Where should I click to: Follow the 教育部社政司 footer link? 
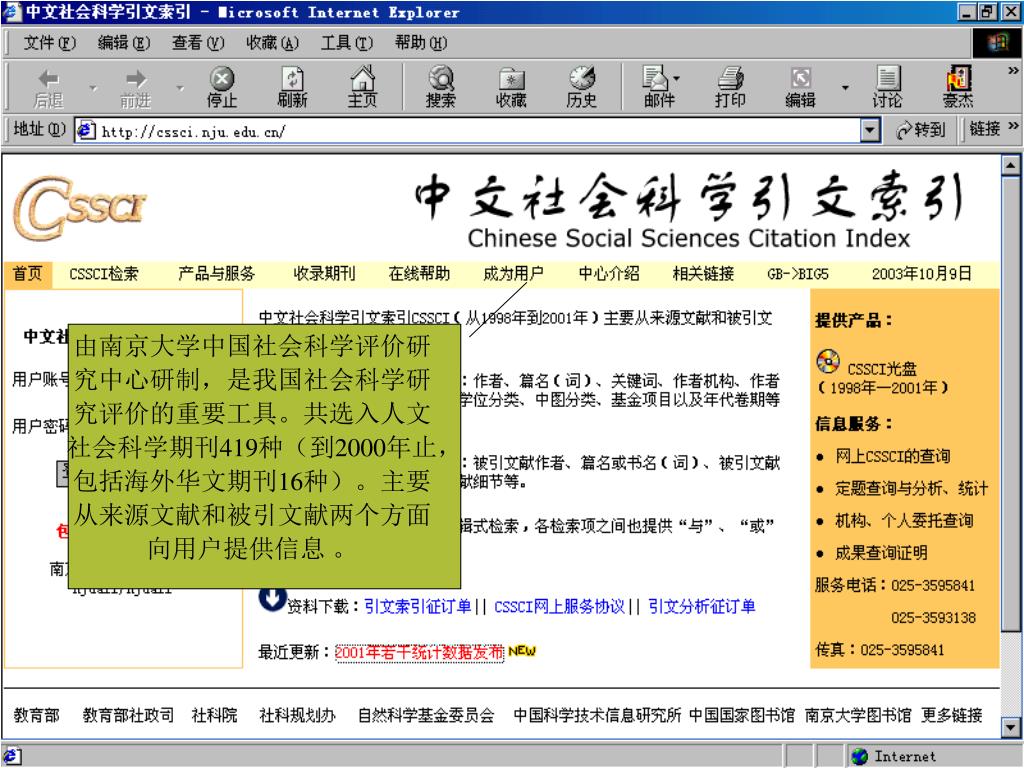(129, 716)
